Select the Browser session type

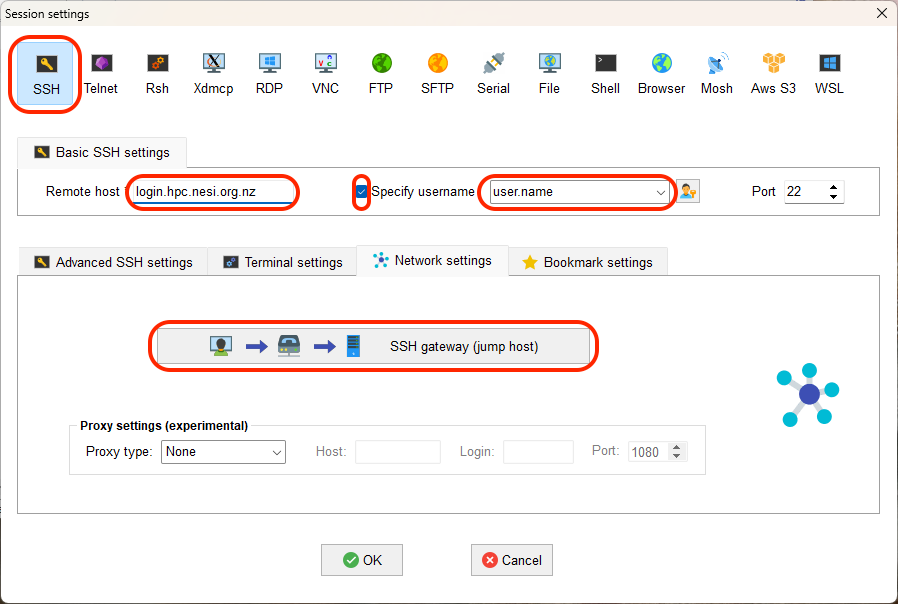pos(661,74)
